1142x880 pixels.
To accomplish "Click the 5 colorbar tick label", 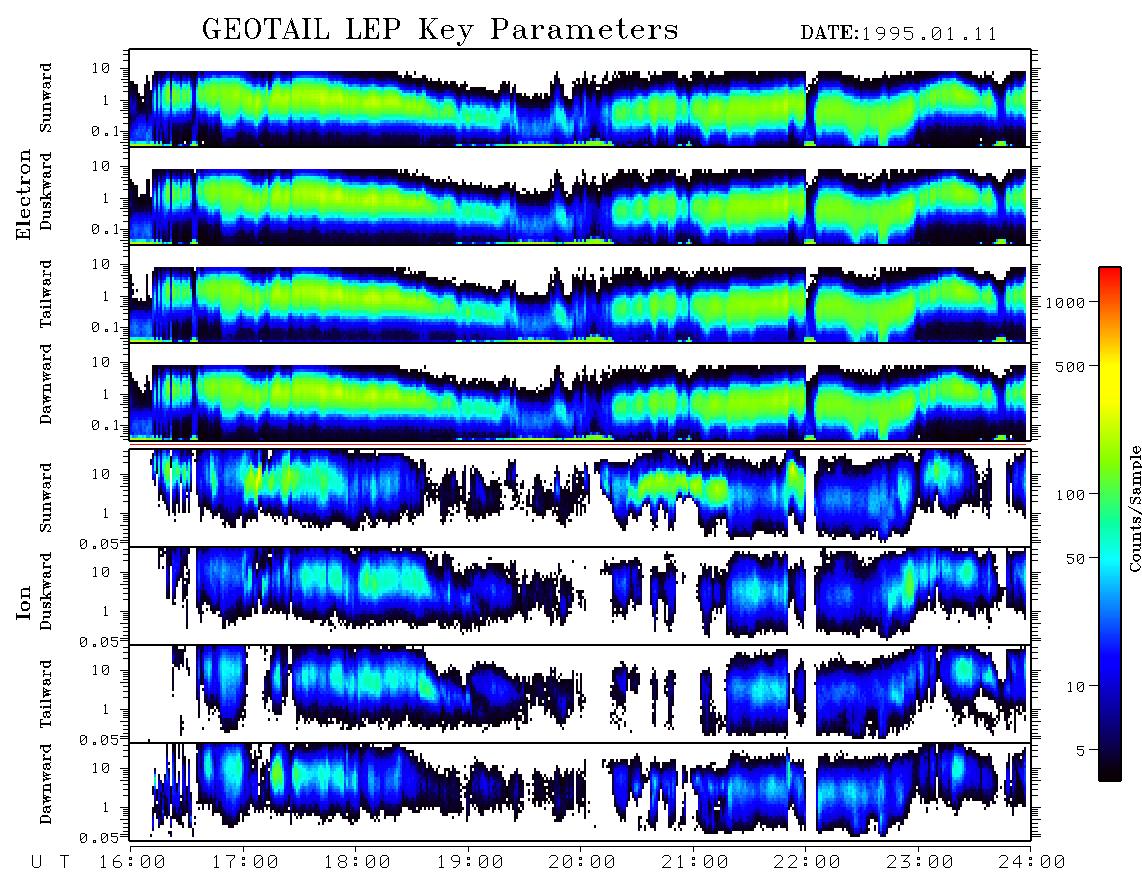I will point(1080,751).
